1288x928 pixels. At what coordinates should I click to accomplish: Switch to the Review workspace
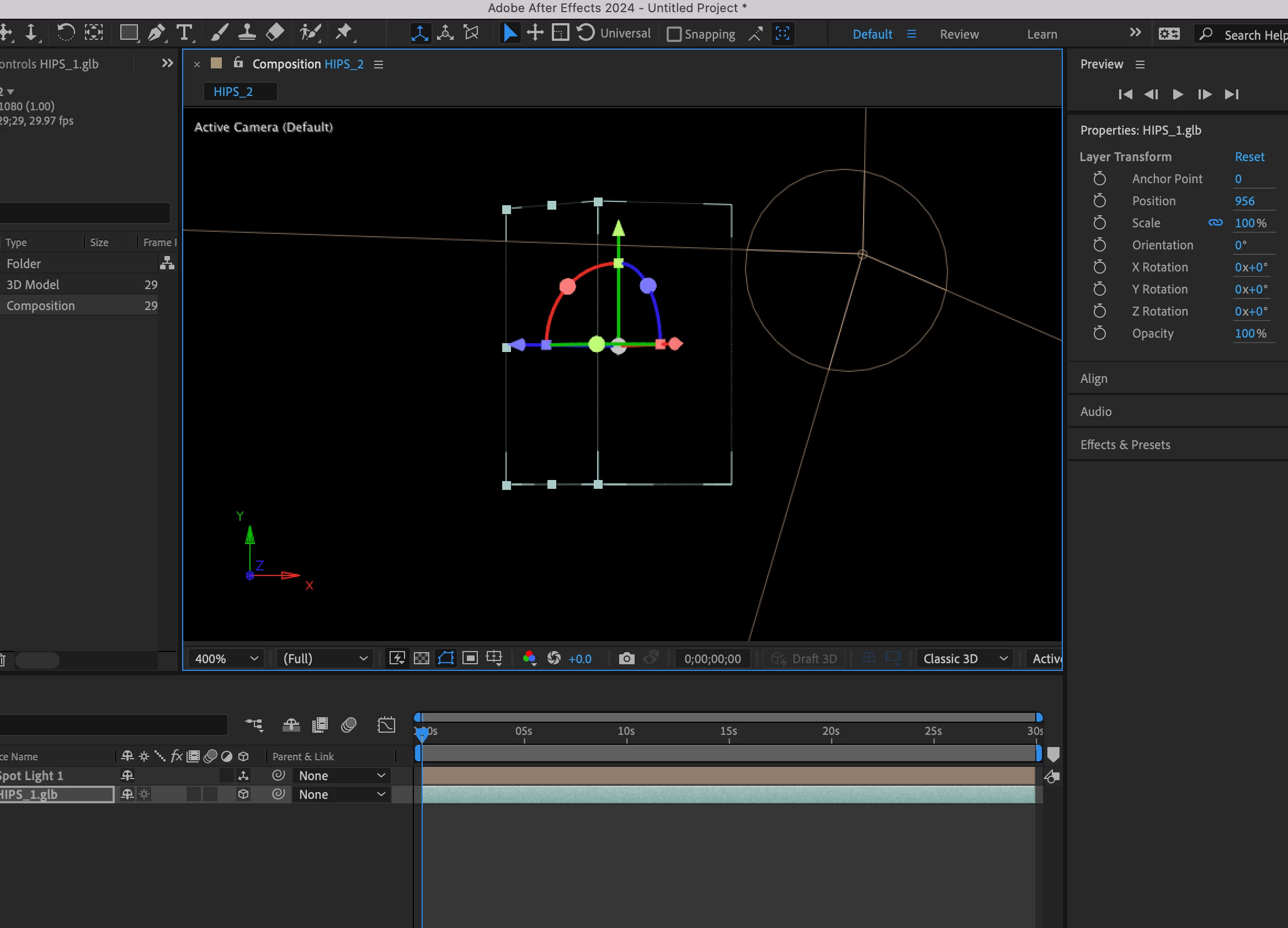point(959,34)
